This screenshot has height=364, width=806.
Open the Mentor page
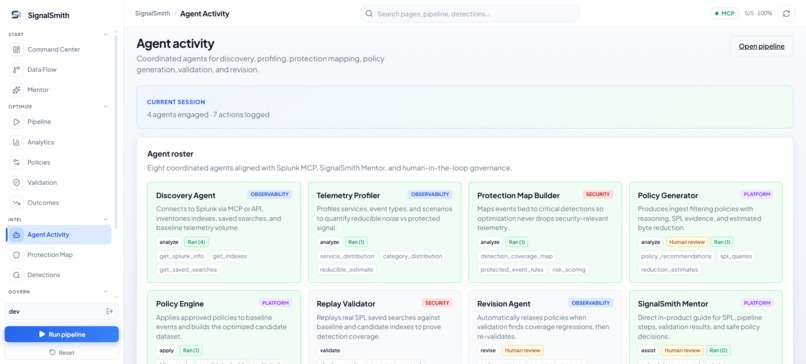pyautogui.click(x=58, y=89)
